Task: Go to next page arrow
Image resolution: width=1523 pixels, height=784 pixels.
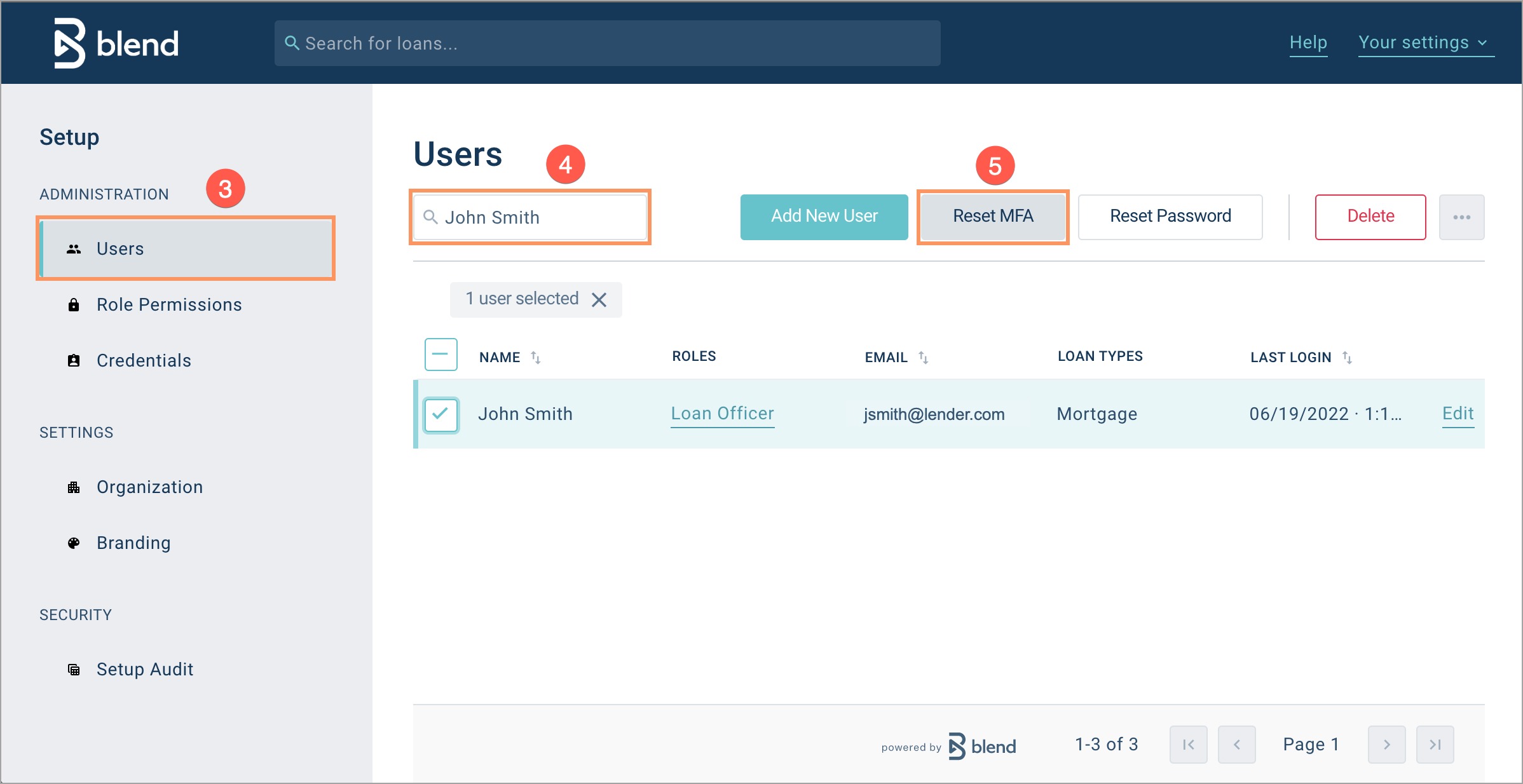Action: 1386,744
